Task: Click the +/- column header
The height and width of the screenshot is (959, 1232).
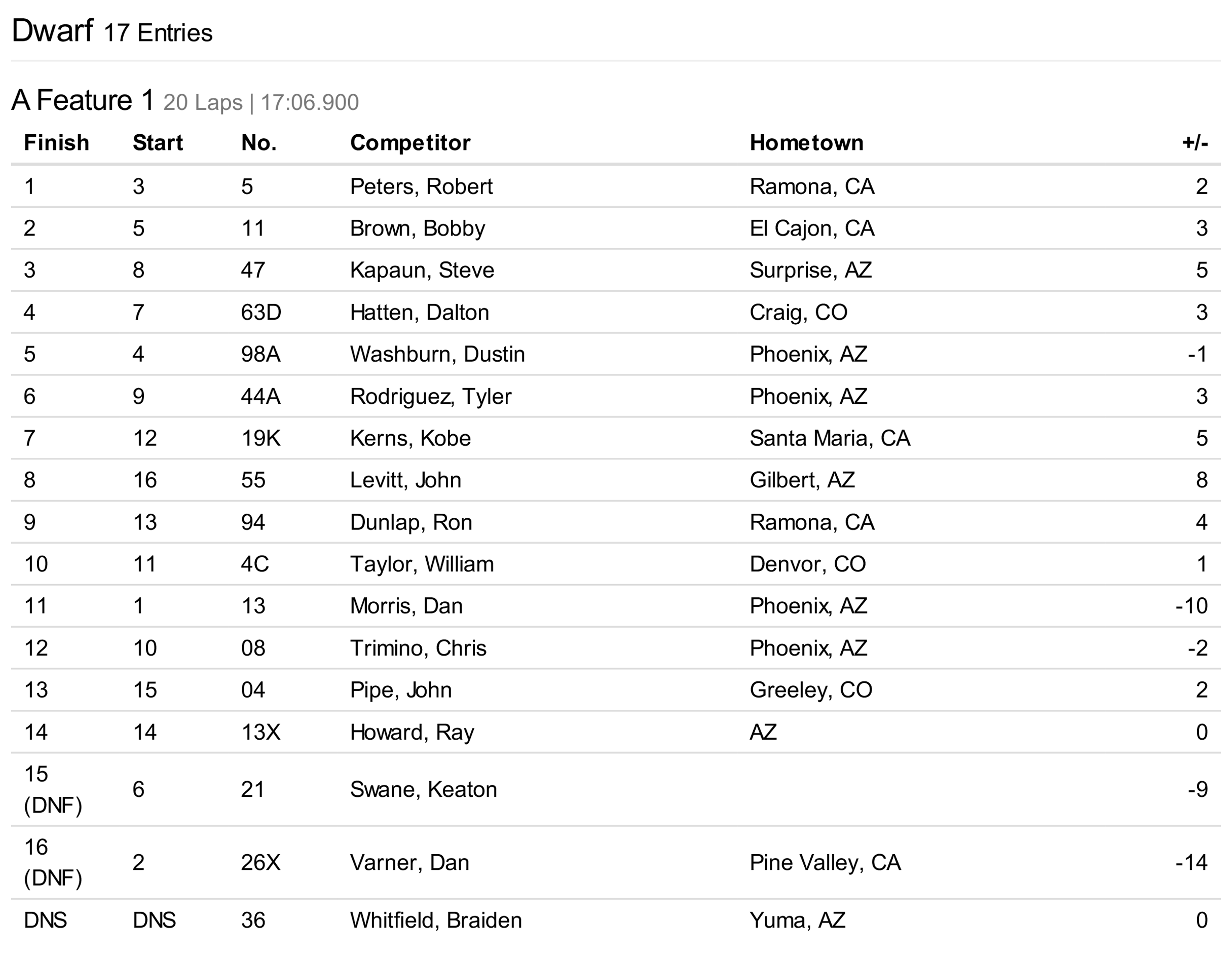Action: [1195, 143]
